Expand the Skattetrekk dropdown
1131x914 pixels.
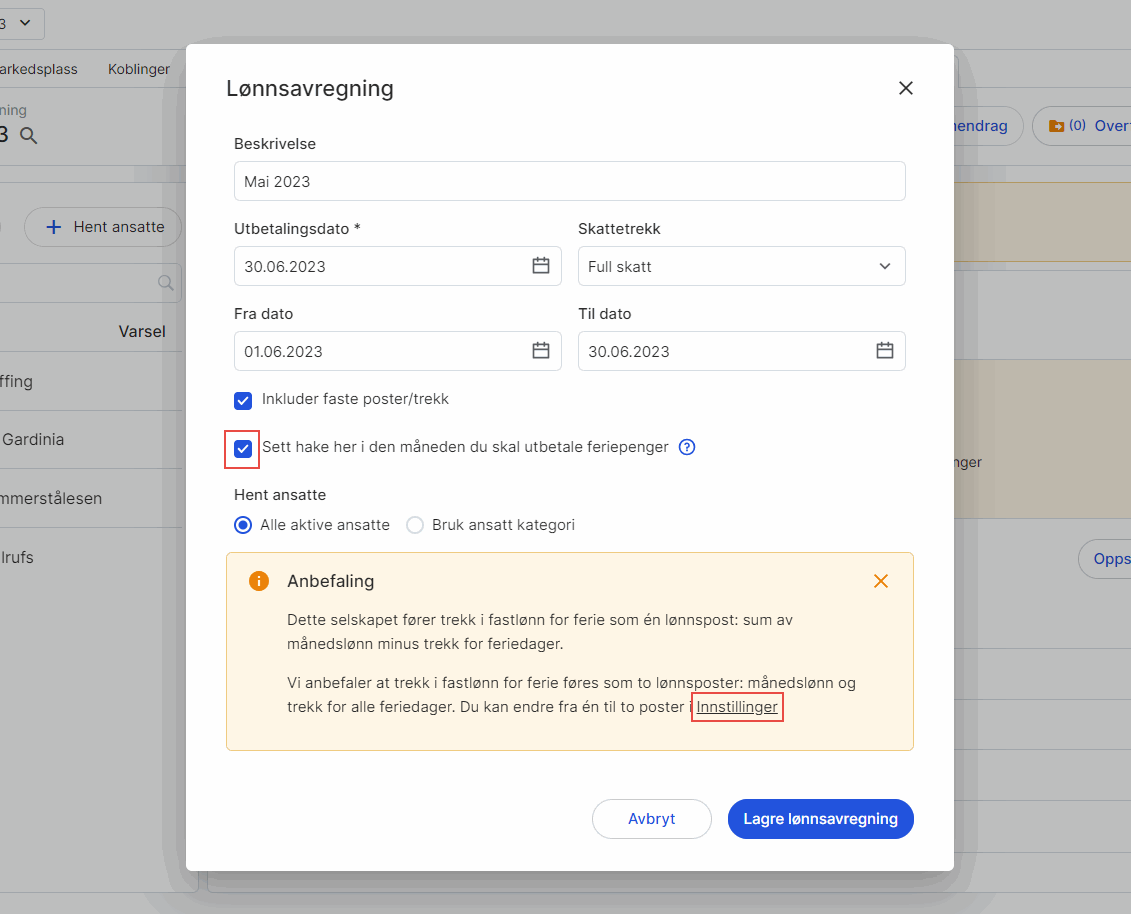tap(741, 267)
